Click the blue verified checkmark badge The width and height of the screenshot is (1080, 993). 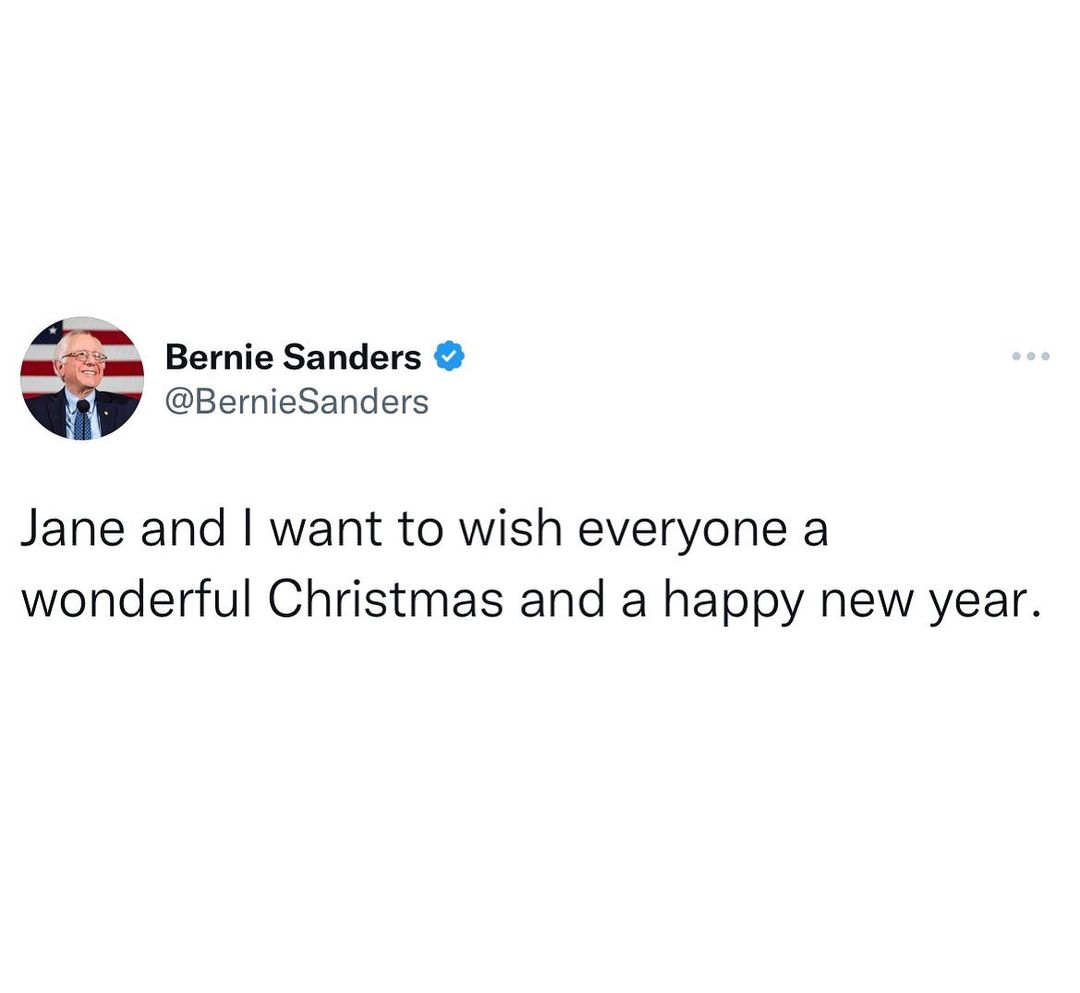pos(449,356)
